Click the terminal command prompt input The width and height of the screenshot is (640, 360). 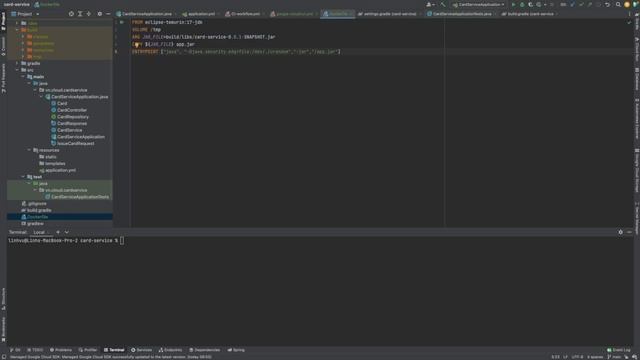click(122, 241)
